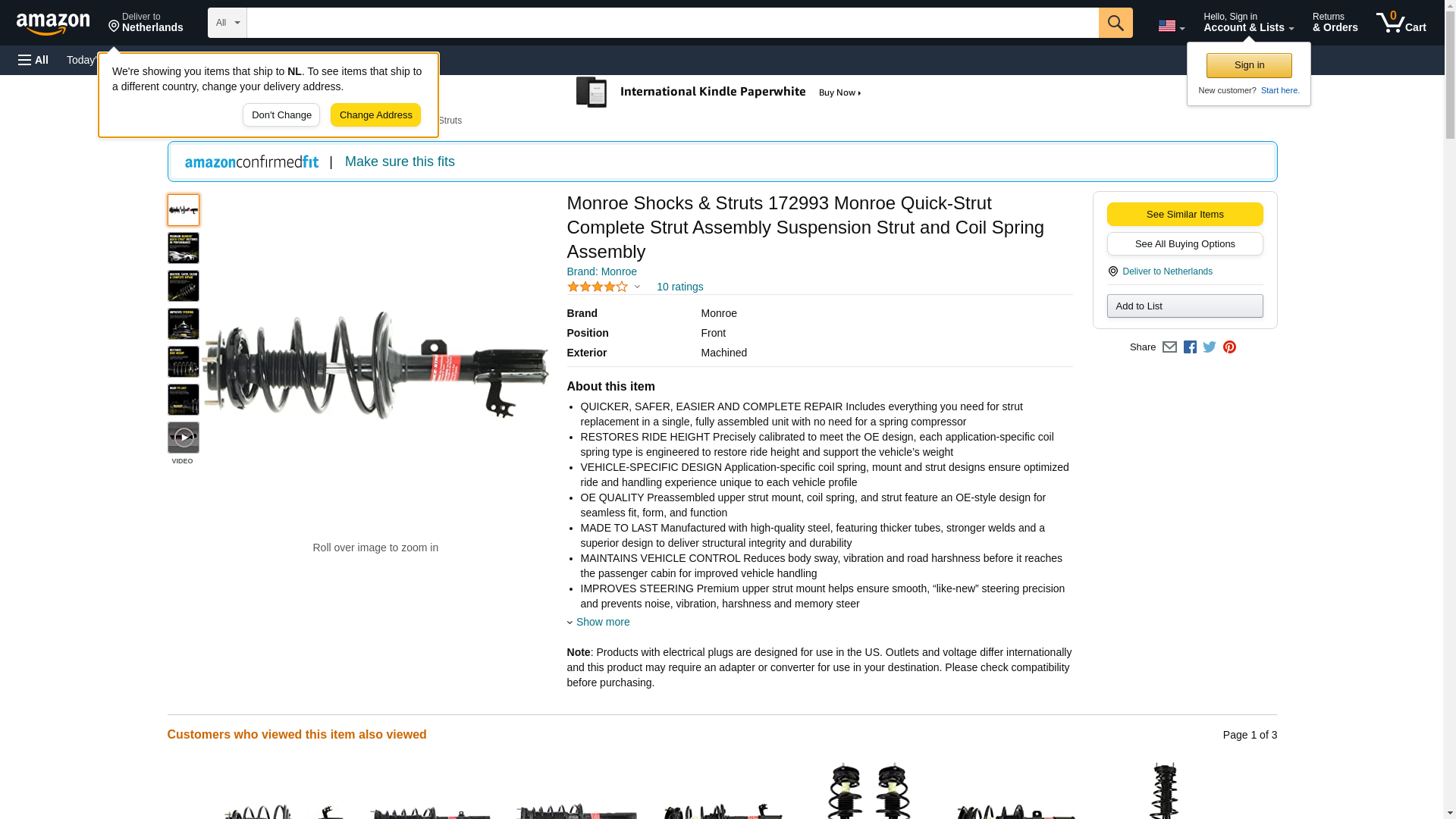Open the 10 ratings link
The width and height of the screenshot is (1456, 819).
[x=679, y=287]
